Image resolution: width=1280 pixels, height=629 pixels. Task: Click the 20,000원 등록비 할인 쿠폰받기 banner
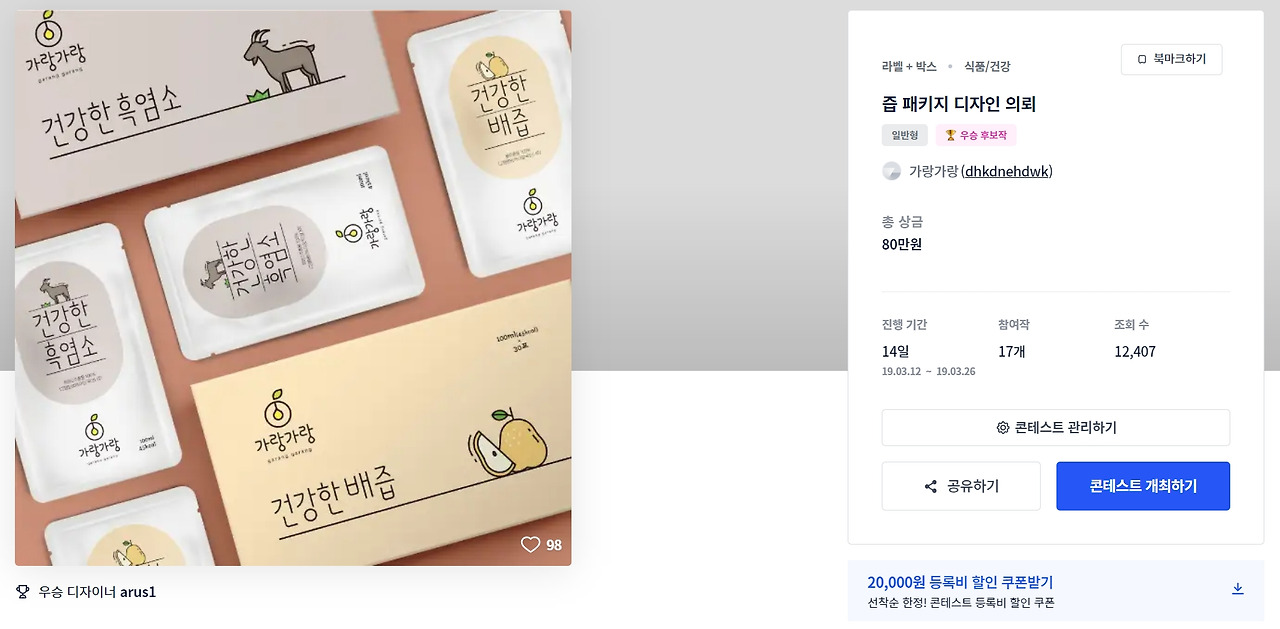(x=1056, y=591)
